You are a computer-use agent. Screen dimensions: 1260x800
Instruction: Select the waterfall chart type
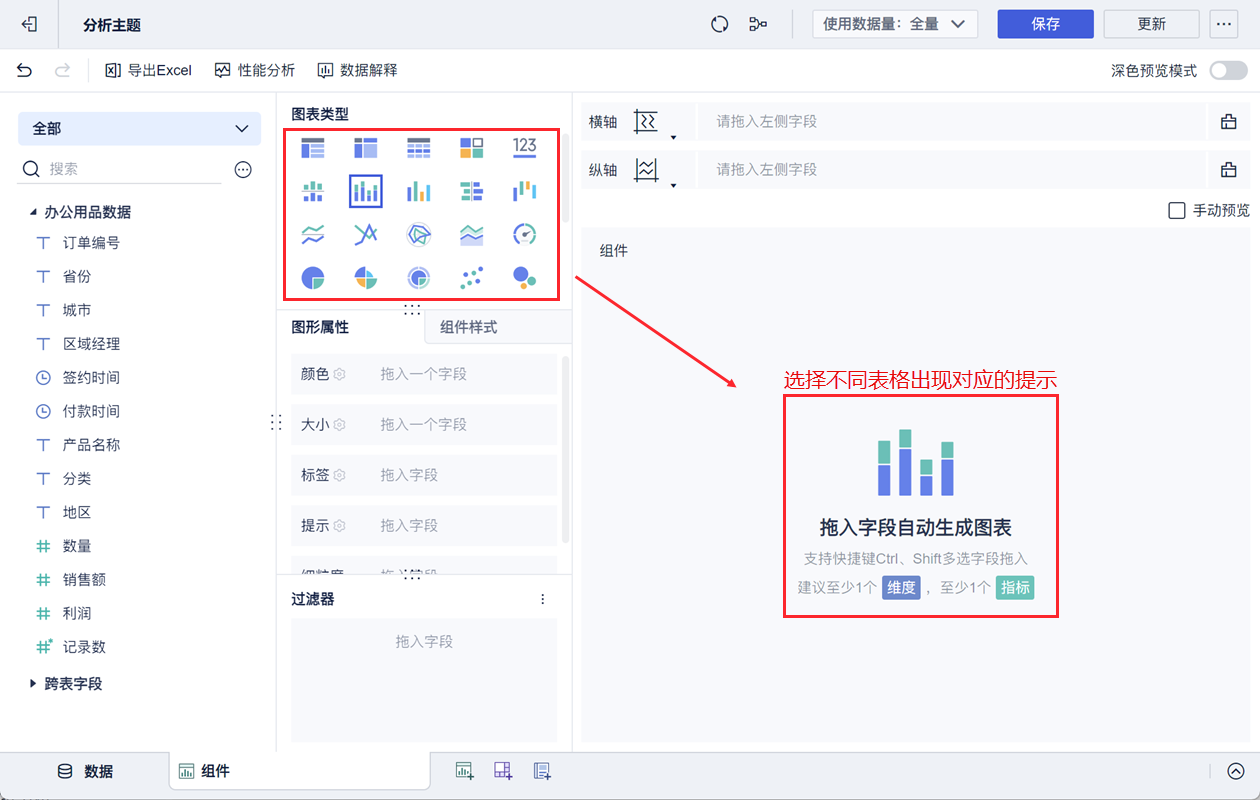[525, 191]
